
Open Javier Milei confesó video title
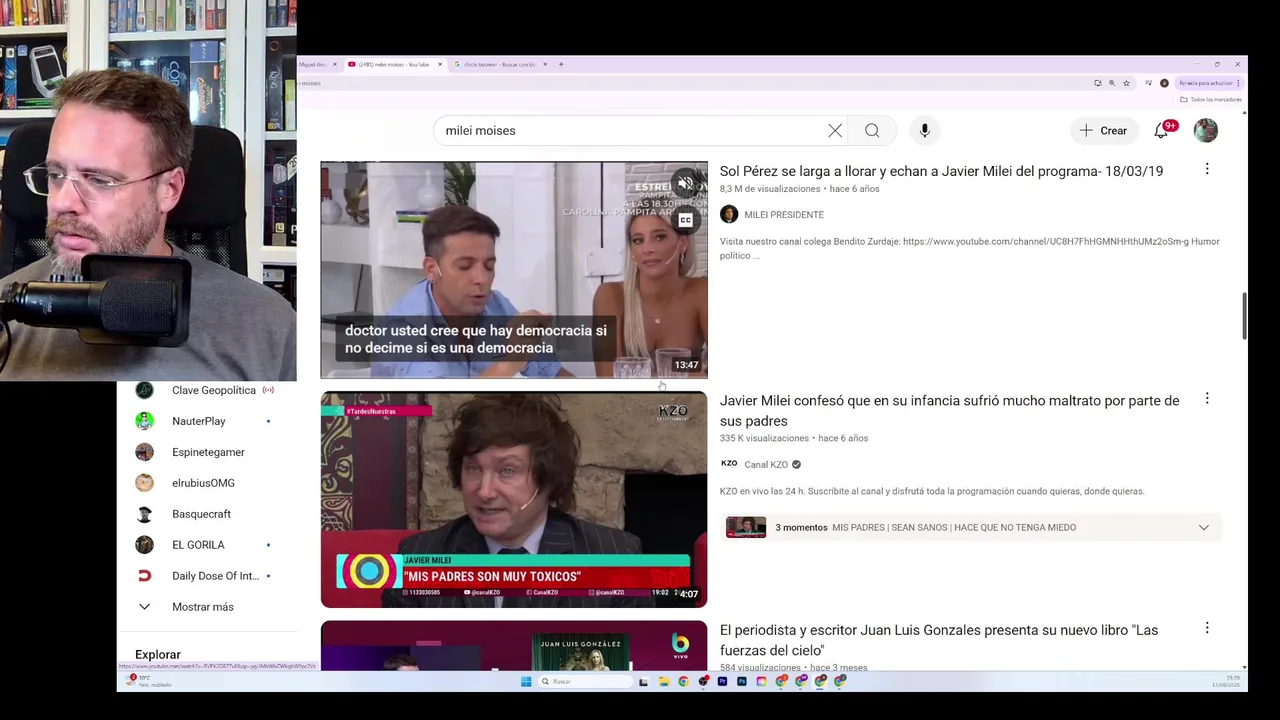pyautogui.click(x=950, y=411)
